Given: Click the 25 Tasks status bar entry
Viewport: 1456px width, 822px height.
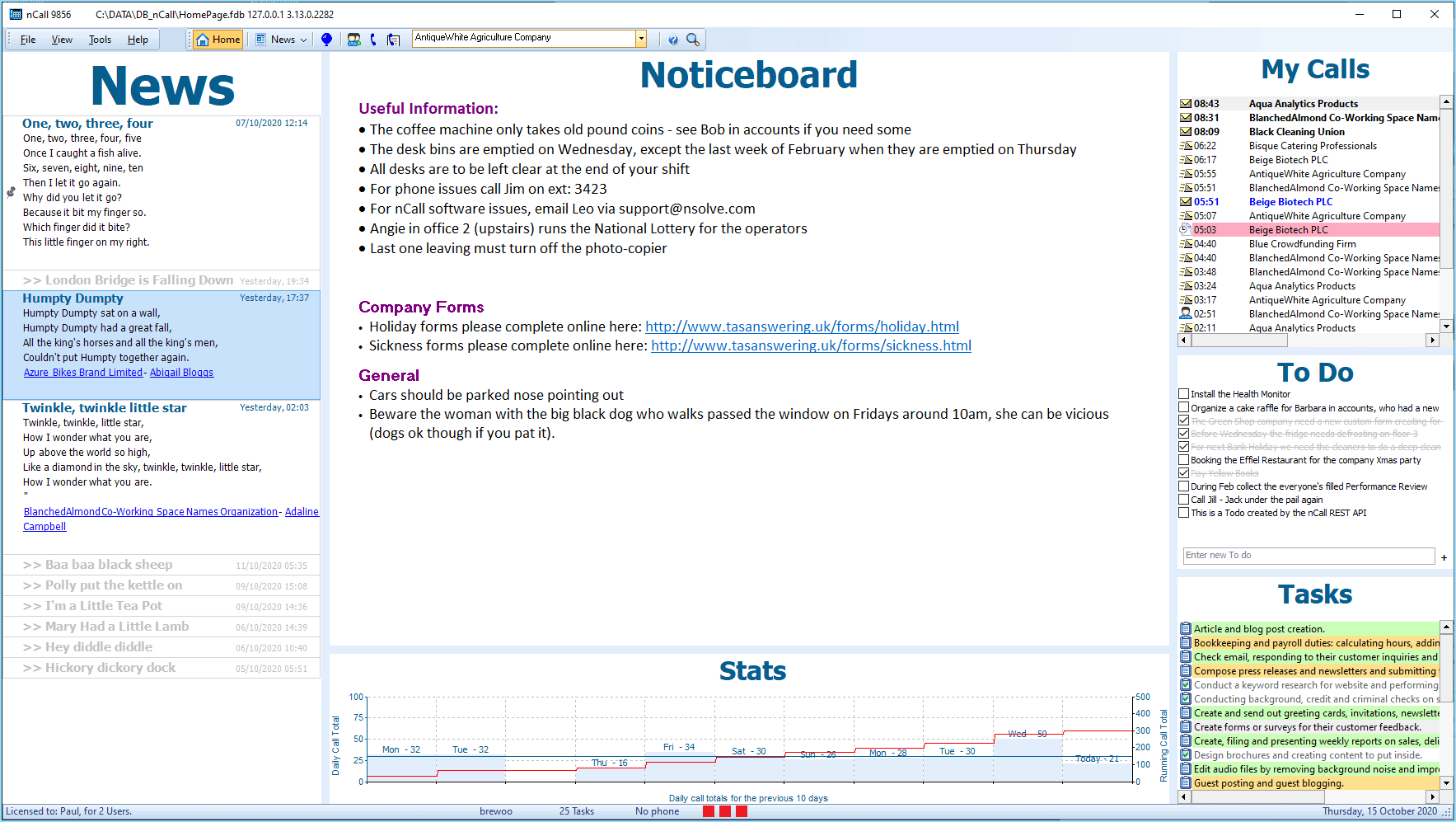Looking at the screenshot, I should tap(577, 811).
